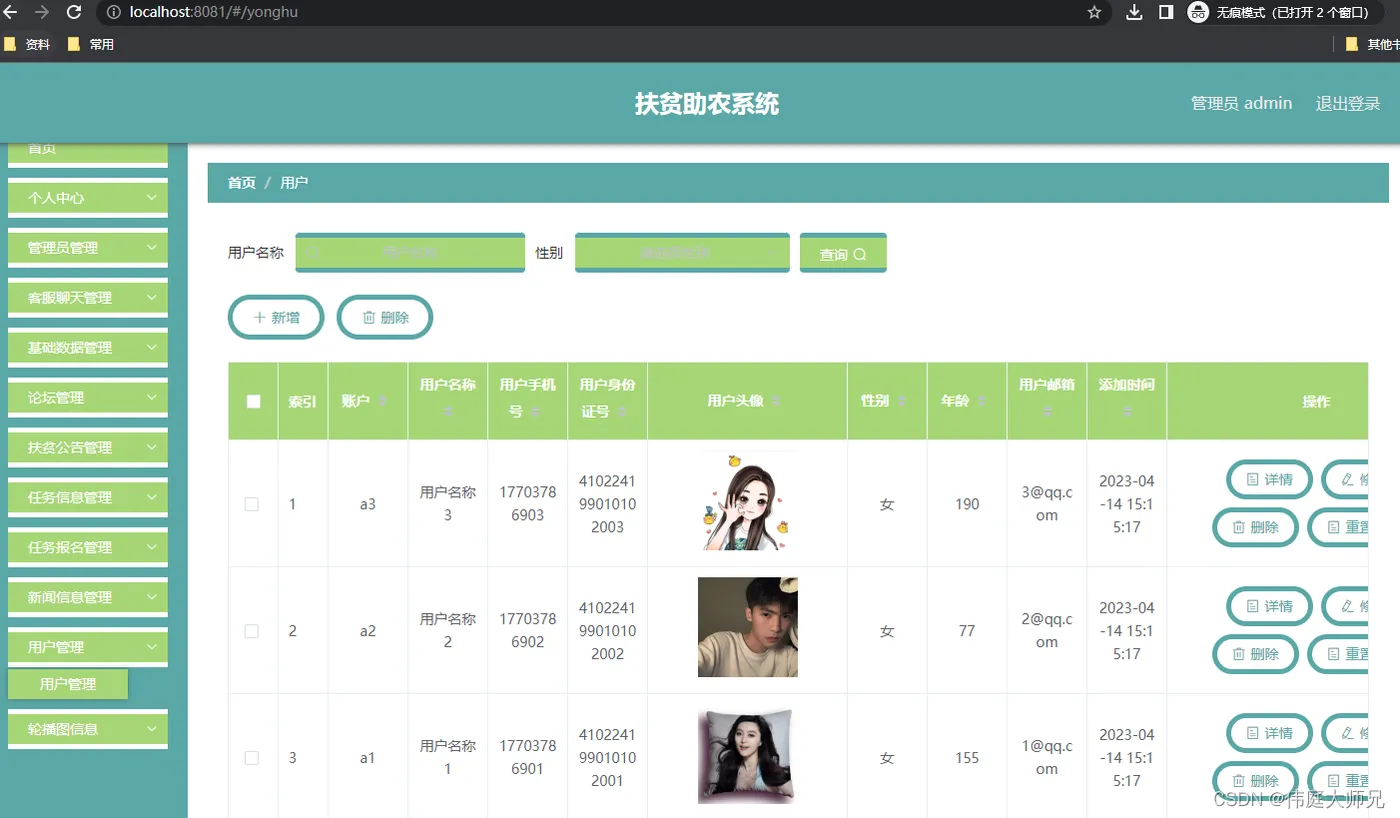Click the 管理员 admin label
This screenshot has width=1400, height=818.
(1241, 103)
